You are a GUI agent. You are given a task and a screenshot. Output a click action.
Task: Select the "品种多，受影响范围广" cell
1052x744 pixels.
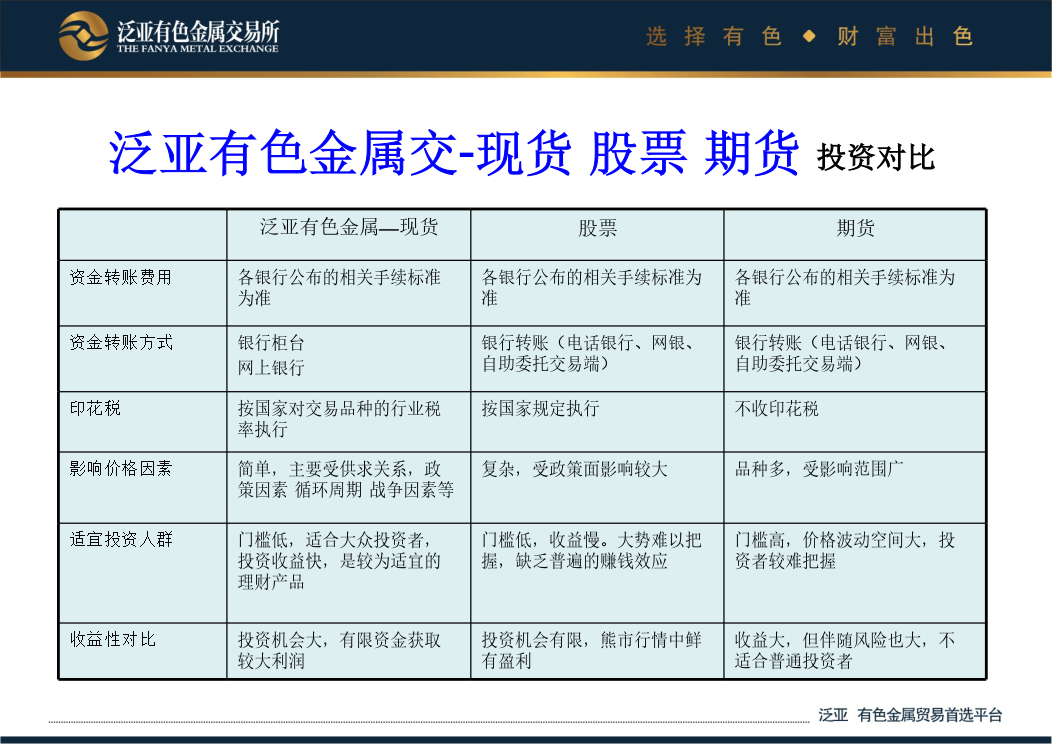pos(855,488)
